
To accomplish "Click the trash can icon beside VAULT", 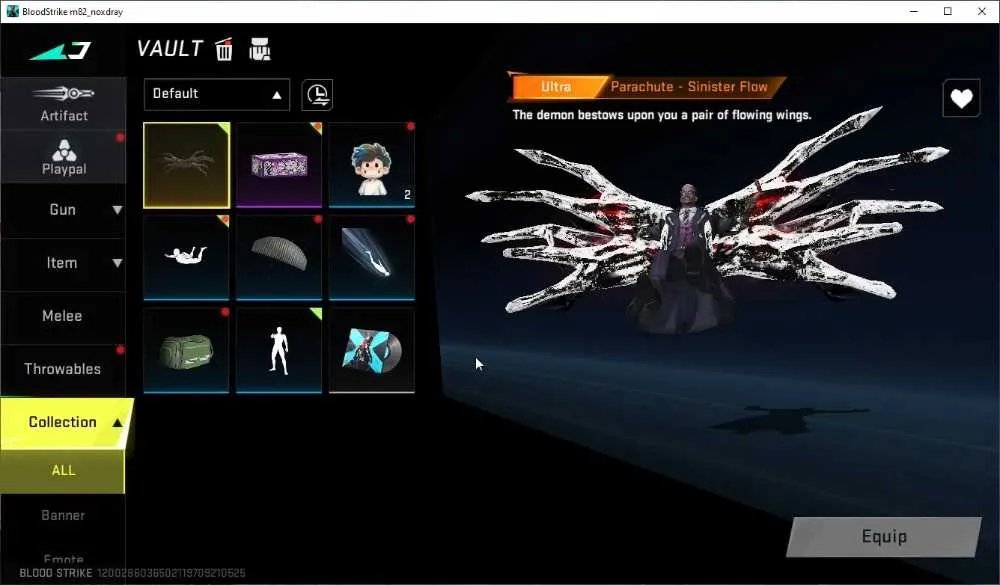I will (224, 49).
